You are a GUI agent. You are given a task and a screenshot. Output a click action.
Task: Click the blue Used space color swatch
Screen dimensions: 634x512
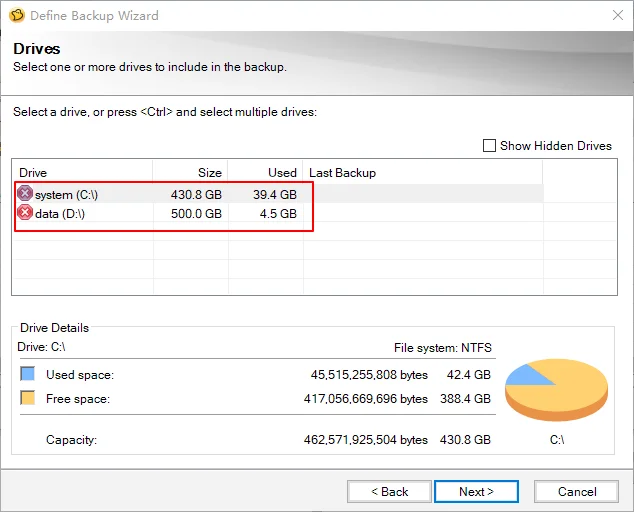pos(27,374)
